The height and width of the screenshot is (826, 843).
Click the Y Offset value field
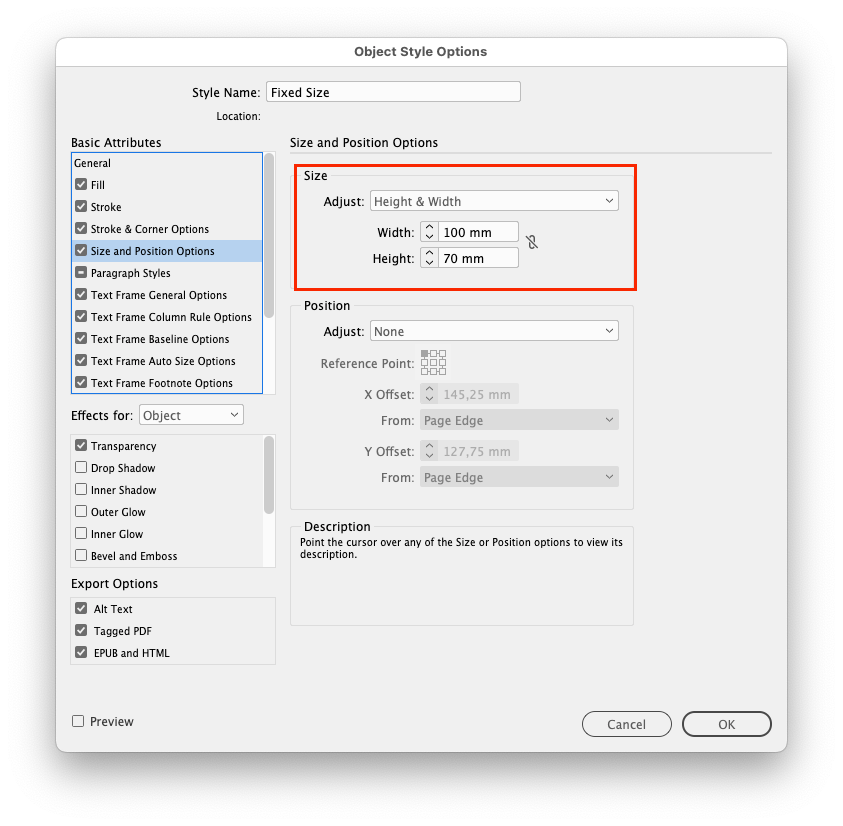click(x=478, y=451)
